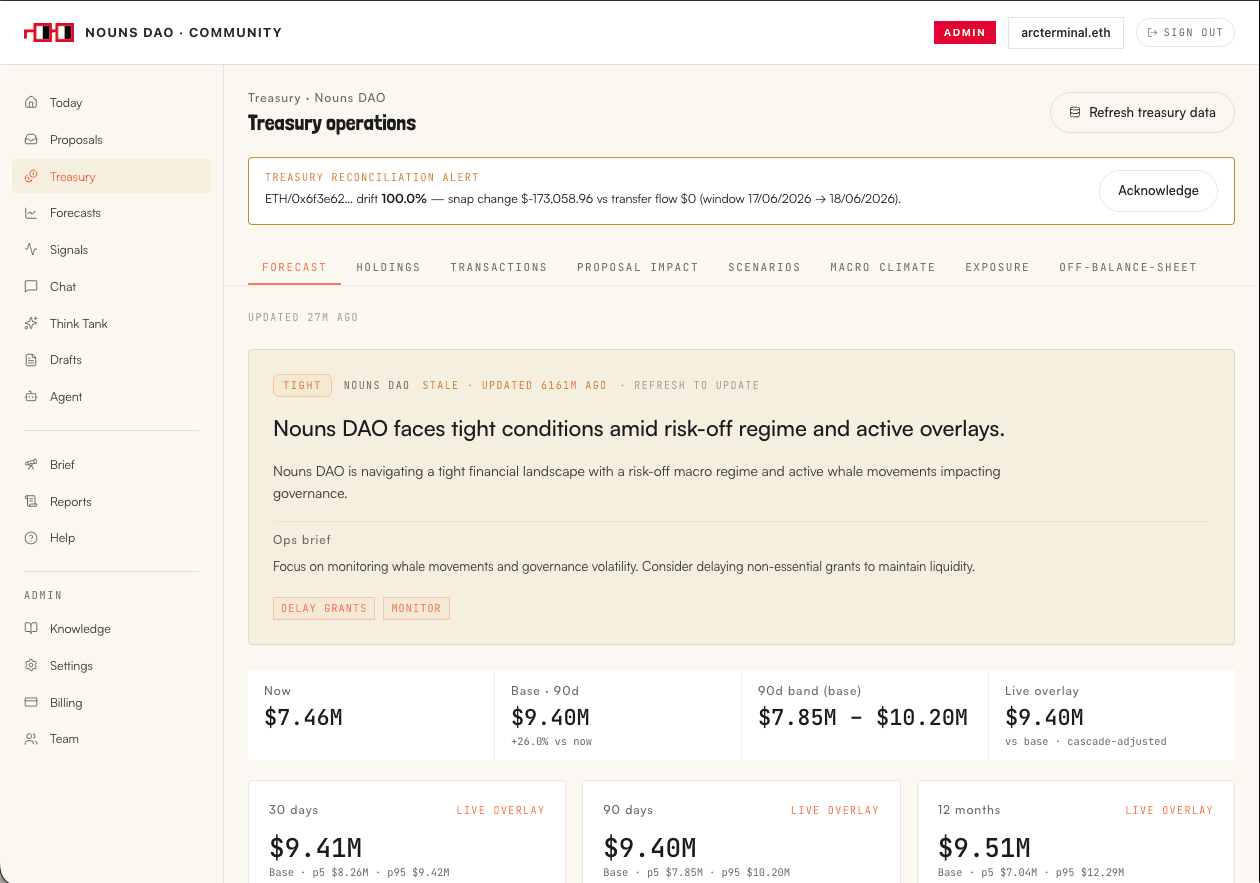Image resolution: width=1260 pixels, height=883 pixels.
Task: Click the arcterminal.eth account button
Action: click(1066, 32)
